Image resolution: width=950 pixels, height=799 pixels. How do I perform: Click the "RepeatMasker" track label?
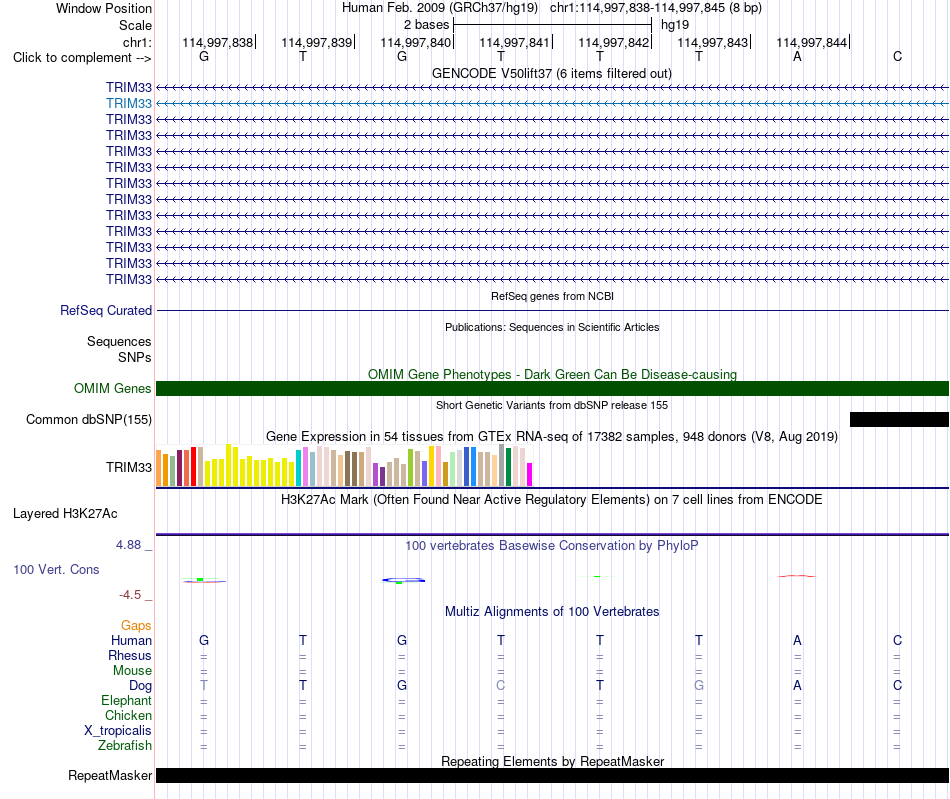pos(110,775)
